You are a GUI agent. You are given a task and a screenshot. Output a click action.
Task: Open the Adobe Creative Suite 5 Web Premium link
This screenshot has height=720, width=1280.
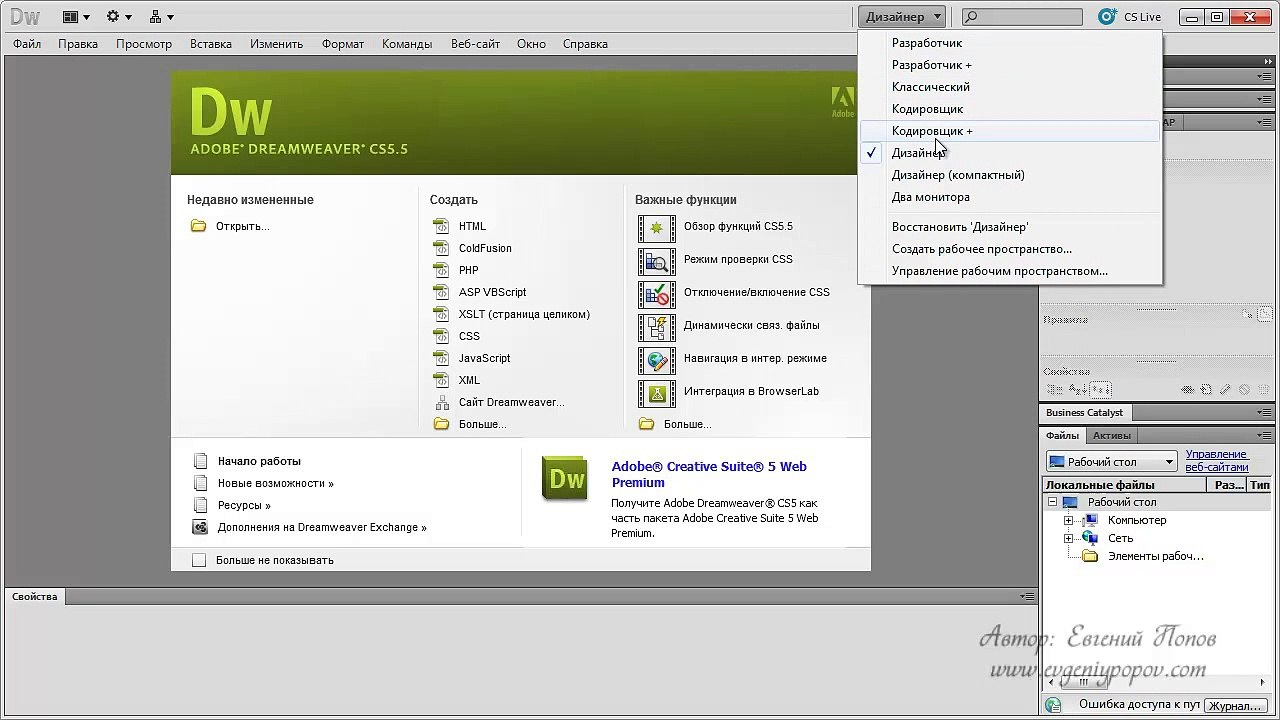709,474
